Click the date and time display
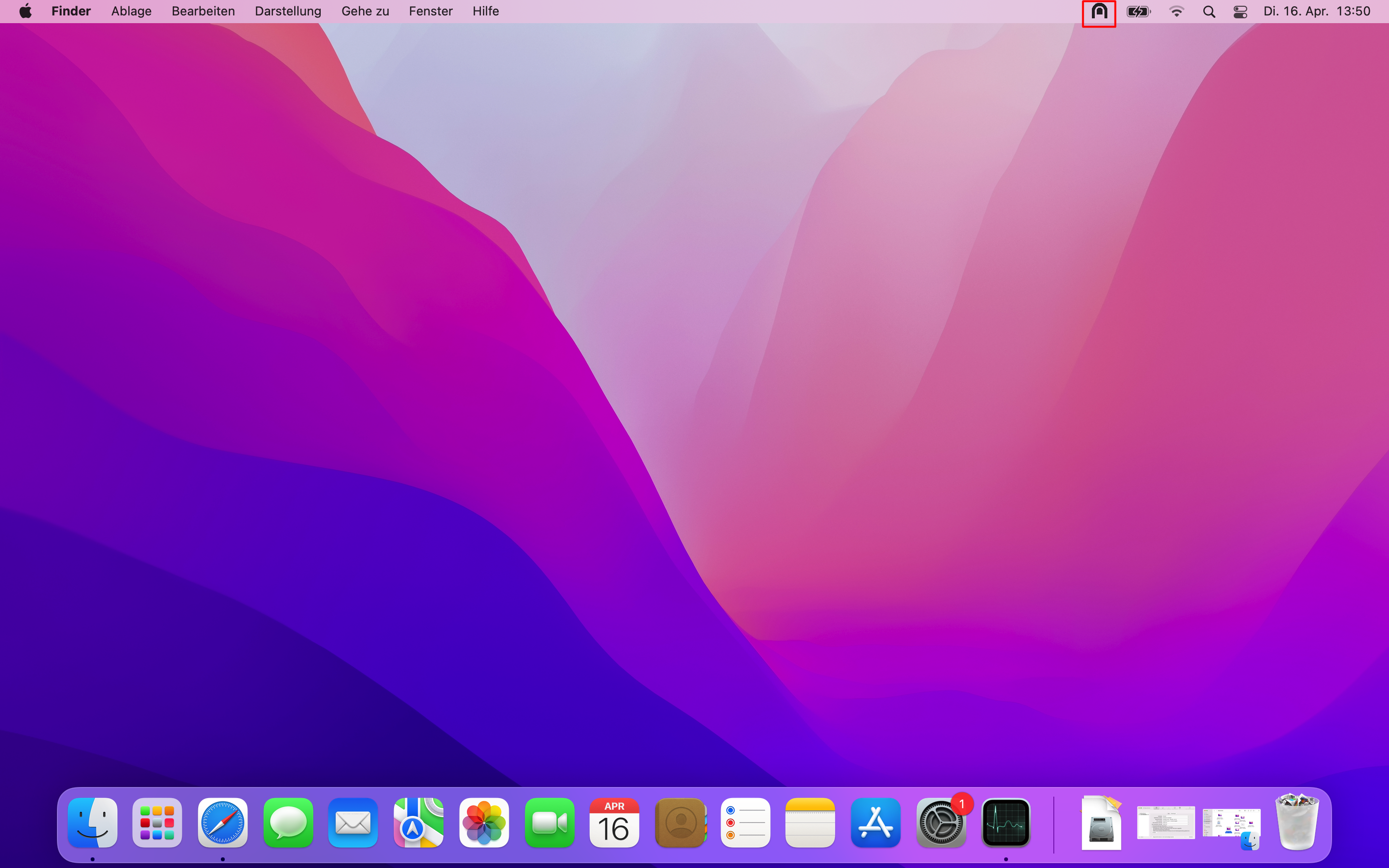Viewport: 1389px width, 868px height. click(x=1317, y=12)
